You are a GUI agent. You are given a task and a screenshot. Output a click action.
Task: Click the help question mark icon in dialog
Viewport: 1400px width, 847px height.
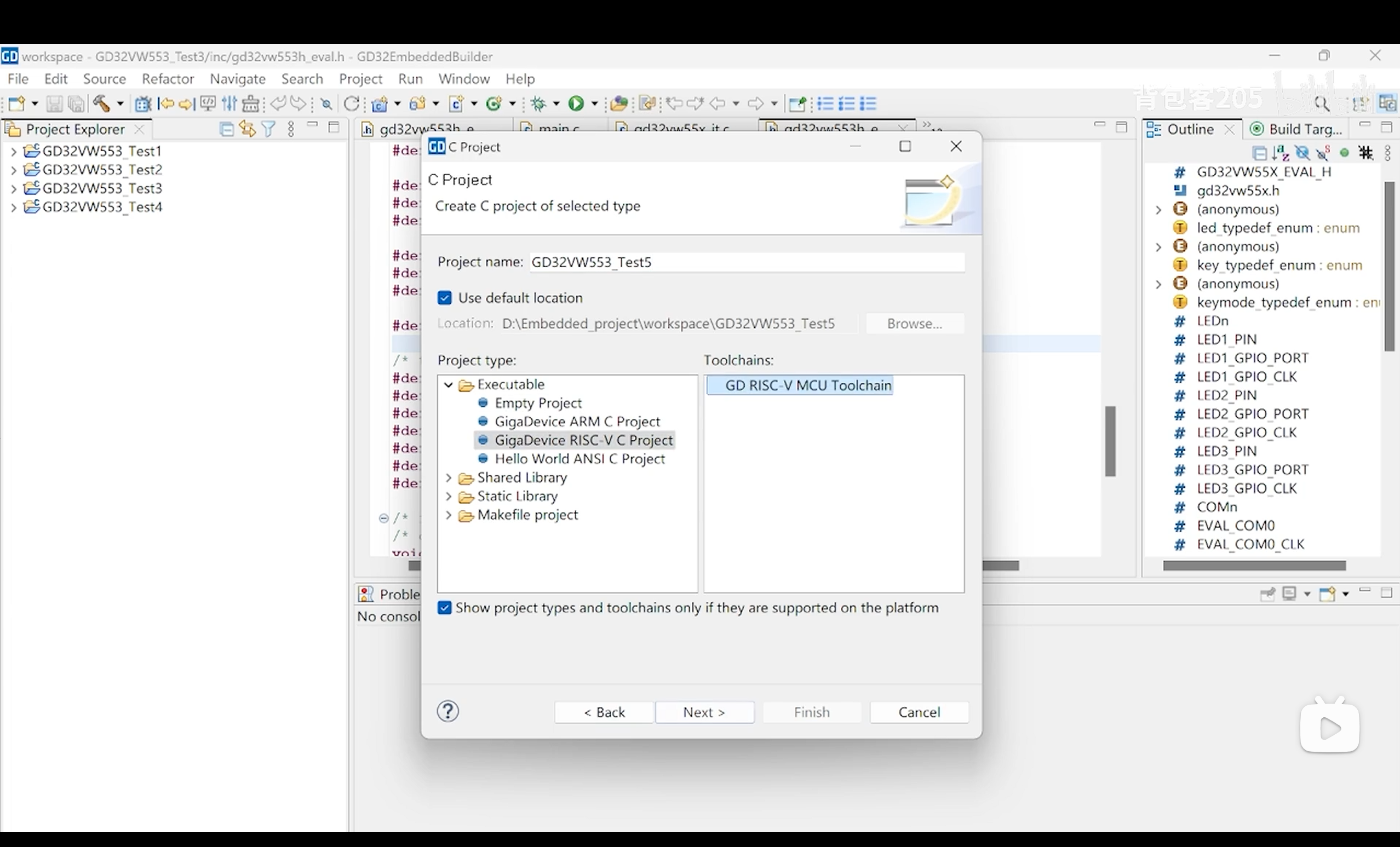pos(447,711)
